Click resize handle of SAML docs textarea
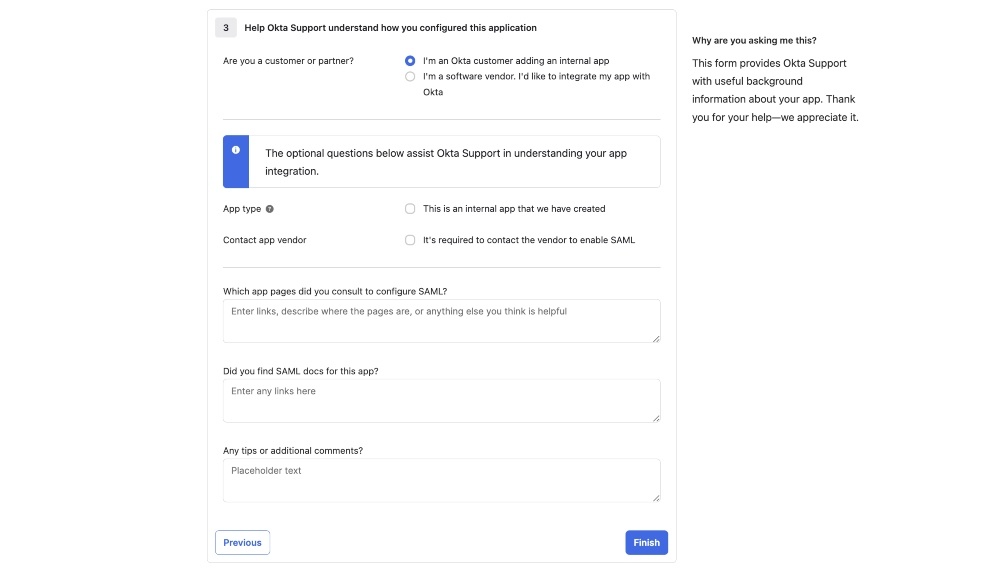Screen dimensions: 1000x576 (x=656, y=418)
